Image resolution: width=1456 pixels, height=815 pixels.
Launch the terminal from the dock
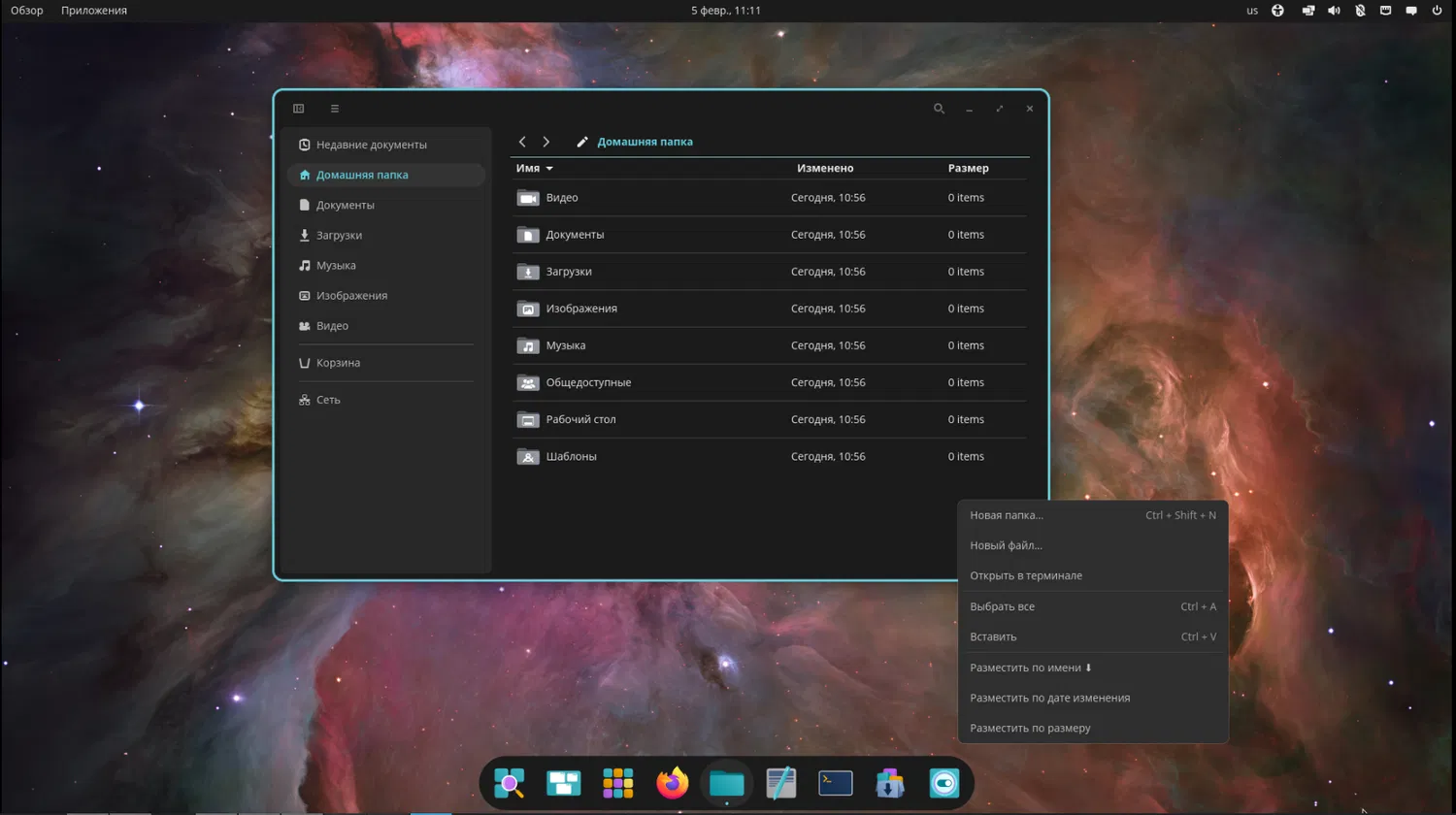tap(835, 783)
